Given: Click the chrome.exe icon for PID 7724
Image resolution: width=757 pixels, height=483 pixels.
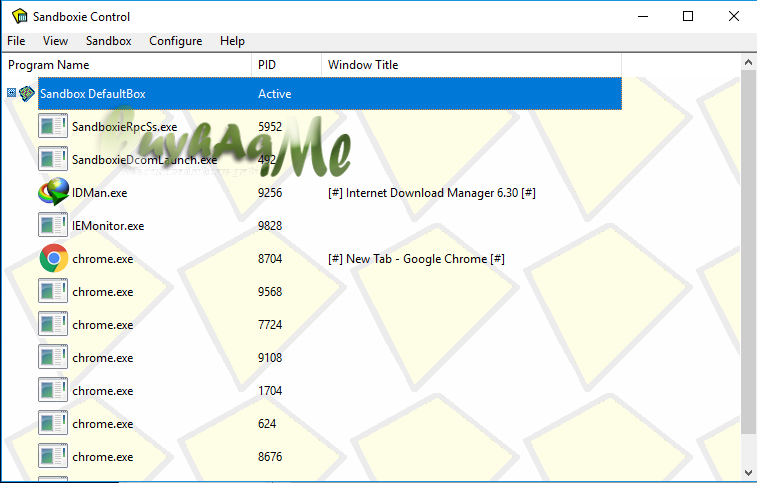Looking at the screenshot, I should point(53,324).
